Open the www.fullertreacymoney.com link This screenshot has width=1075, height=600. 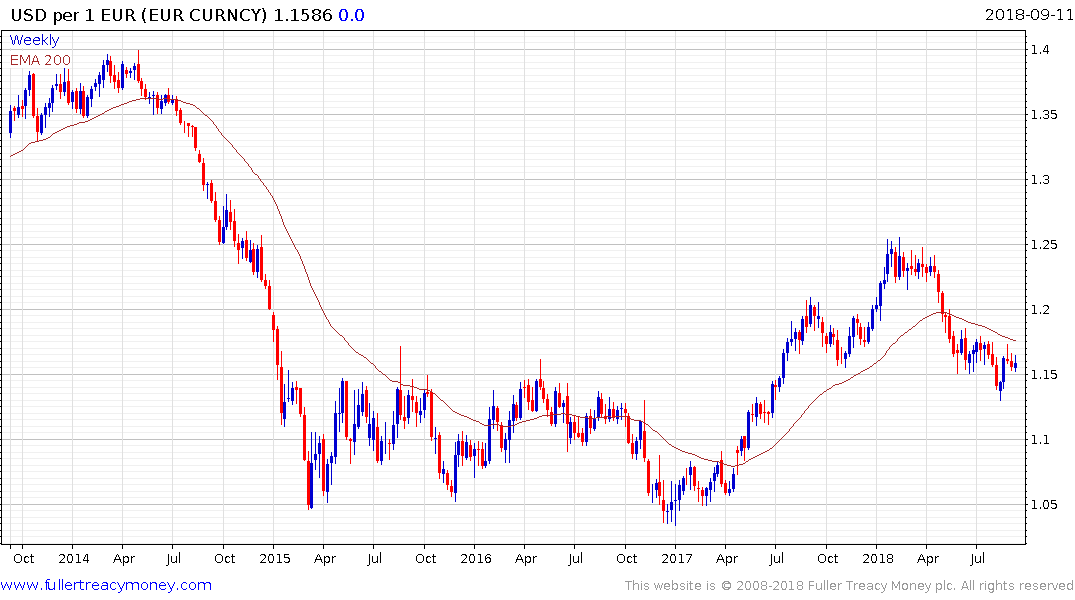106,585
